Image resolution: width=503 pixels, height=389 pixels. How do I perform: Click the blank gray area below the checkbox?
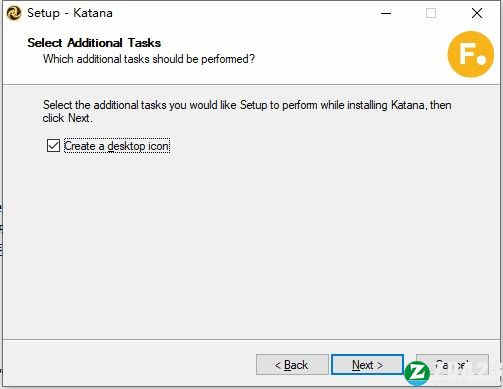250,243
